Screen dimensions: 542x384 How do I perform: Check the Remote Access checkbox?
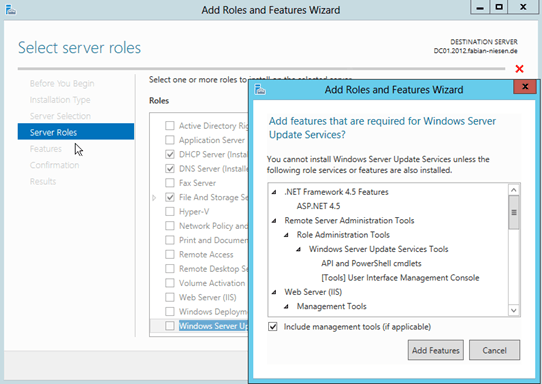170,254
